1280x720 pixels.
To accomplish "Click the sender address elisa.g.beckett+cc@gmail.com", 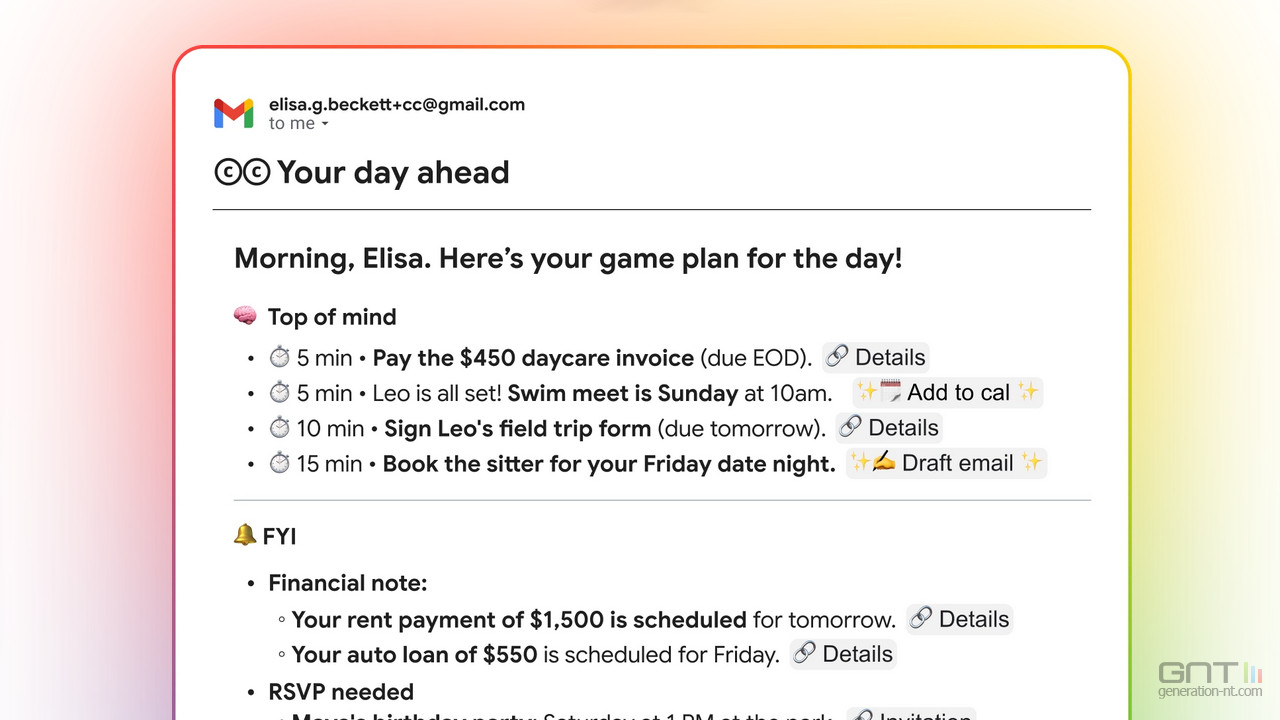I will point(396,104).
